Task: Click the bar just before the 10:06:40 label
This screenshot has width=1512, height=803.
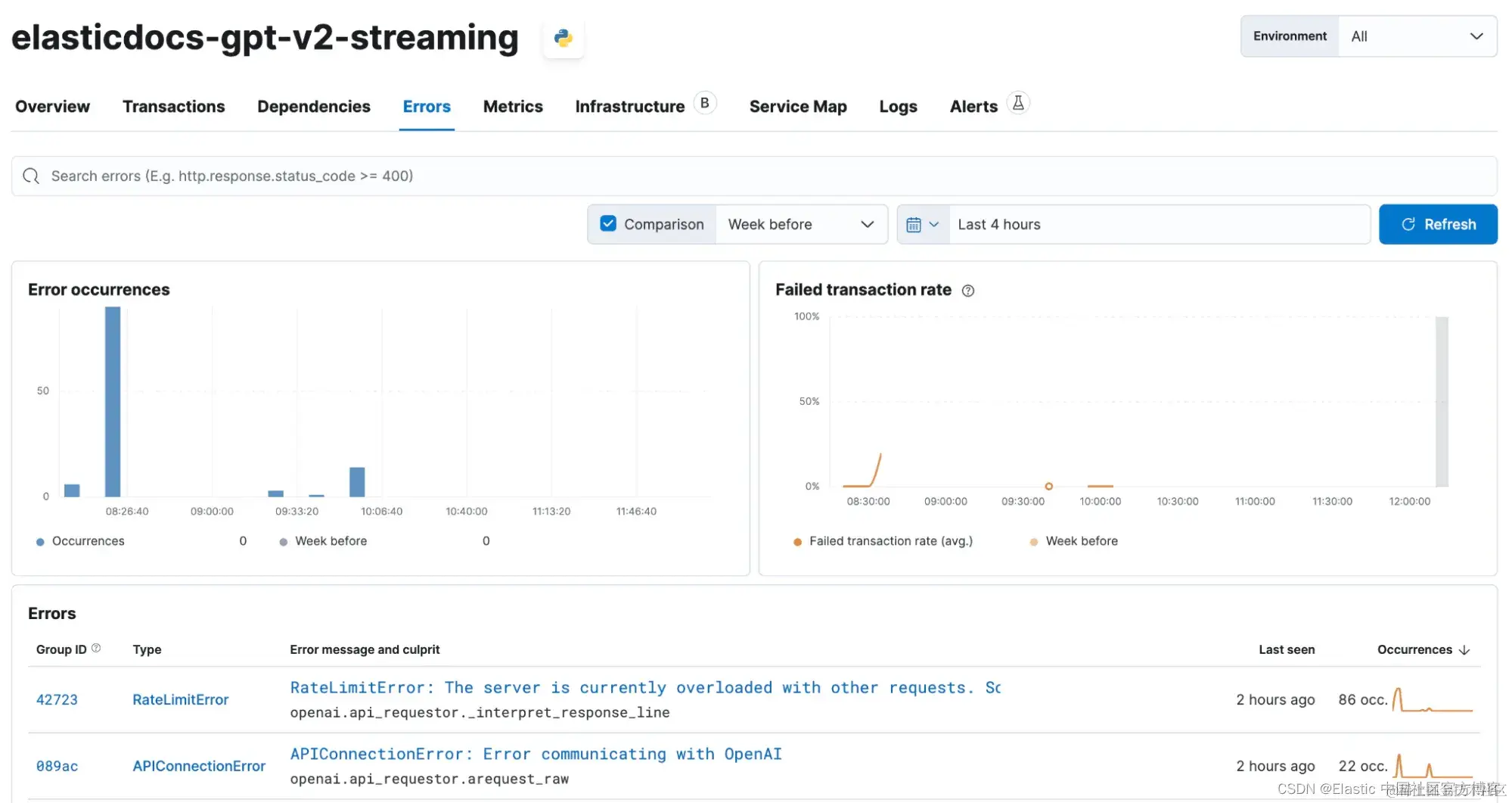Action: tap(357, 482)
